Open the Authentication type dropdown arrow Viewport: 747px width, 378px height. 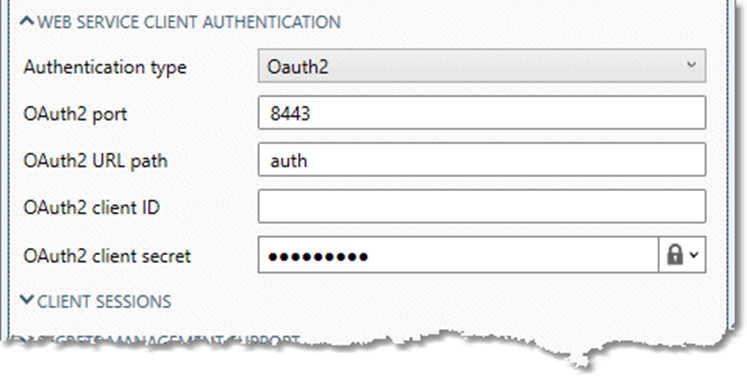[x=692, y=65]
